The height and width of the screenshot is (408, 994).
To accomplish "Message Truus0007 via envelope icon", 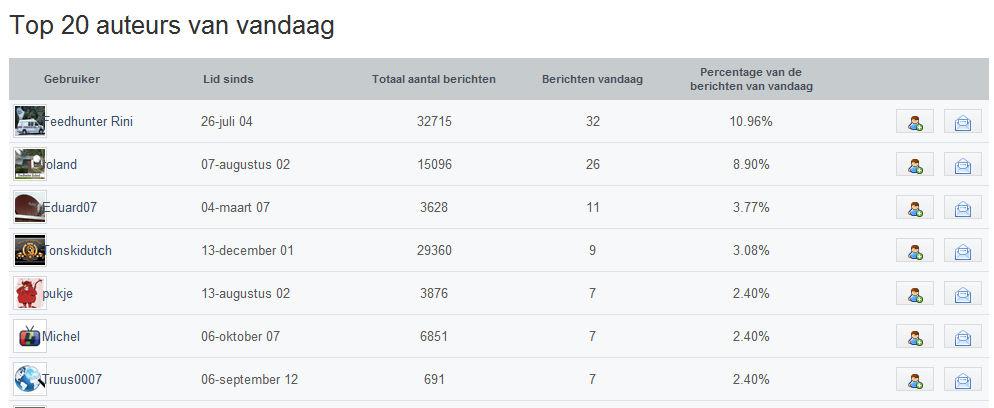I will [962, 379].
